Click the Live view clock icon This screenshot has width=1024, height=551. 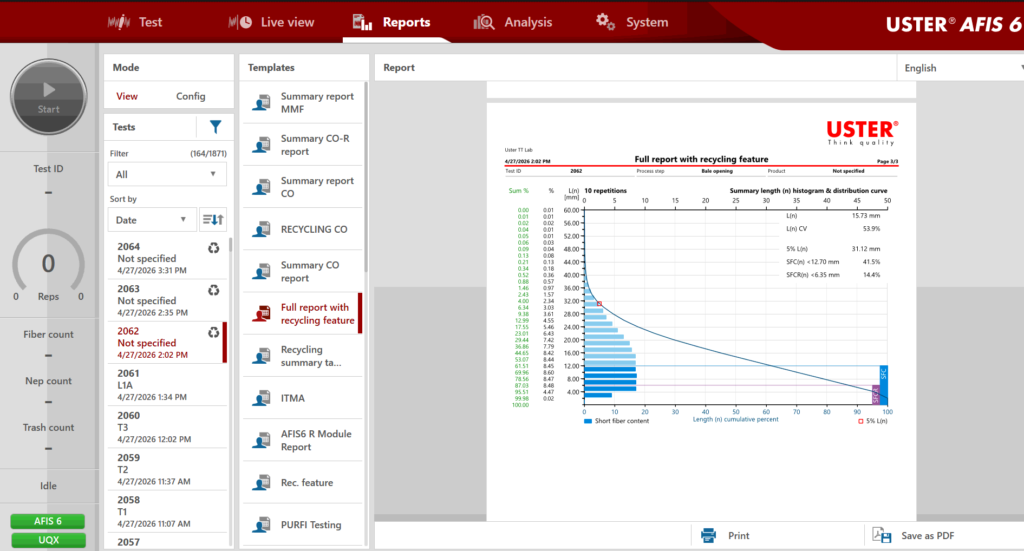coord(240,22)
